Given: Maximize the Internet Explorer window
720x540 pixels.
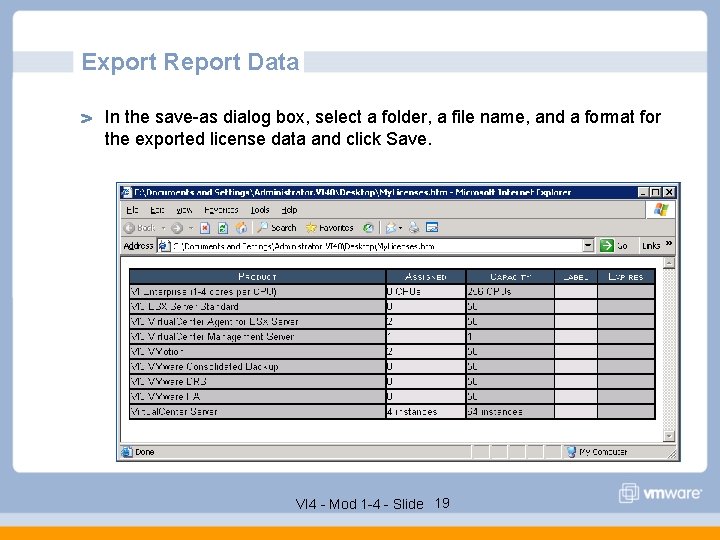Looking at the screenshot, I should pos(657,192).
